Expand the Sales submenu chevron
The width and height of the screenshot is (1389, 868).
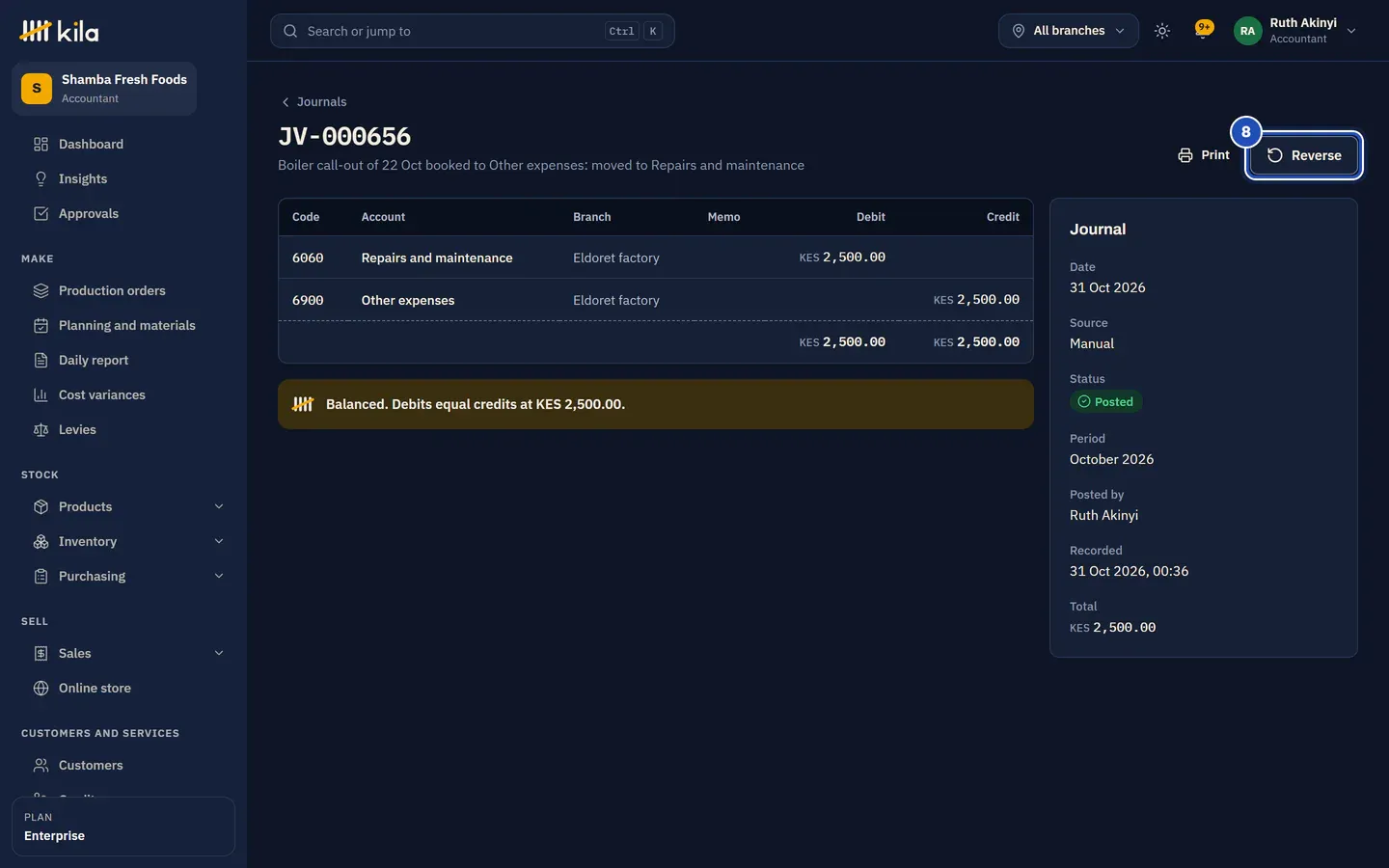pos(219,654)
